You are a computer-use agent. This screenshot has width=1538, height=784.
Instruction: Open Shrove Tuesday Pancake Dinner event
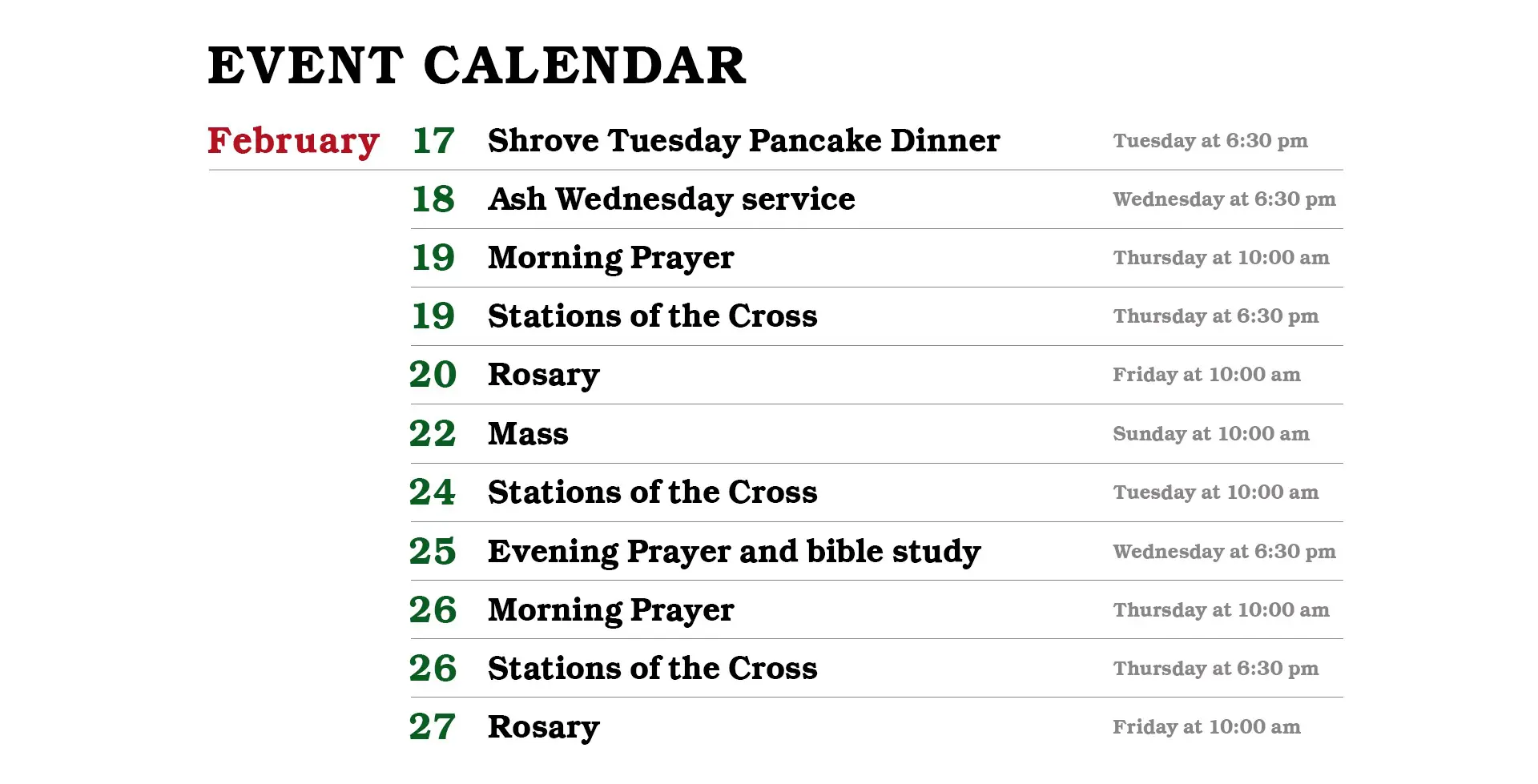pos(743,141)
